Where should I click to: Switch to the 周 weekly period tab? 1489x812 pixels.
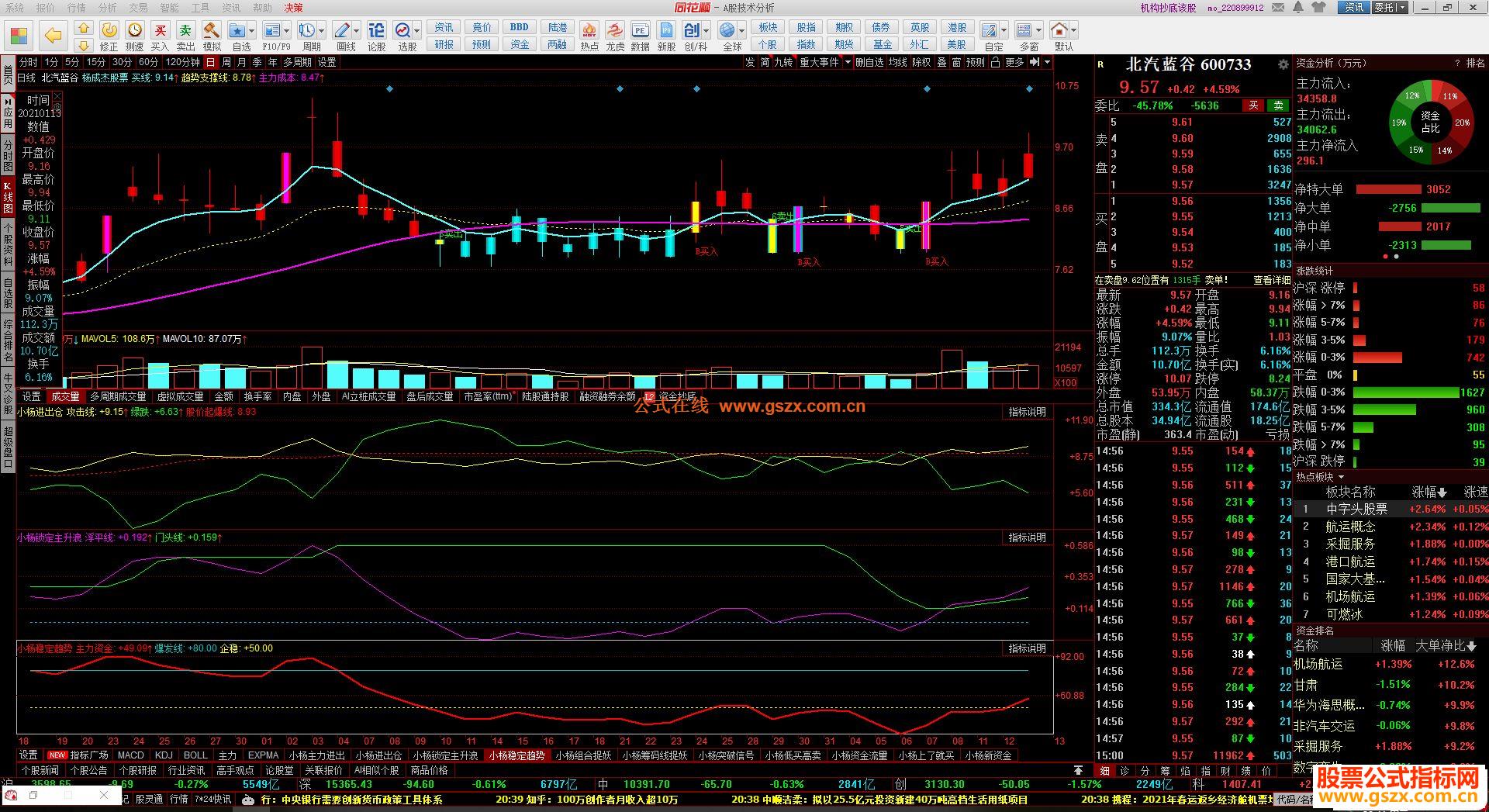[226, 62]
